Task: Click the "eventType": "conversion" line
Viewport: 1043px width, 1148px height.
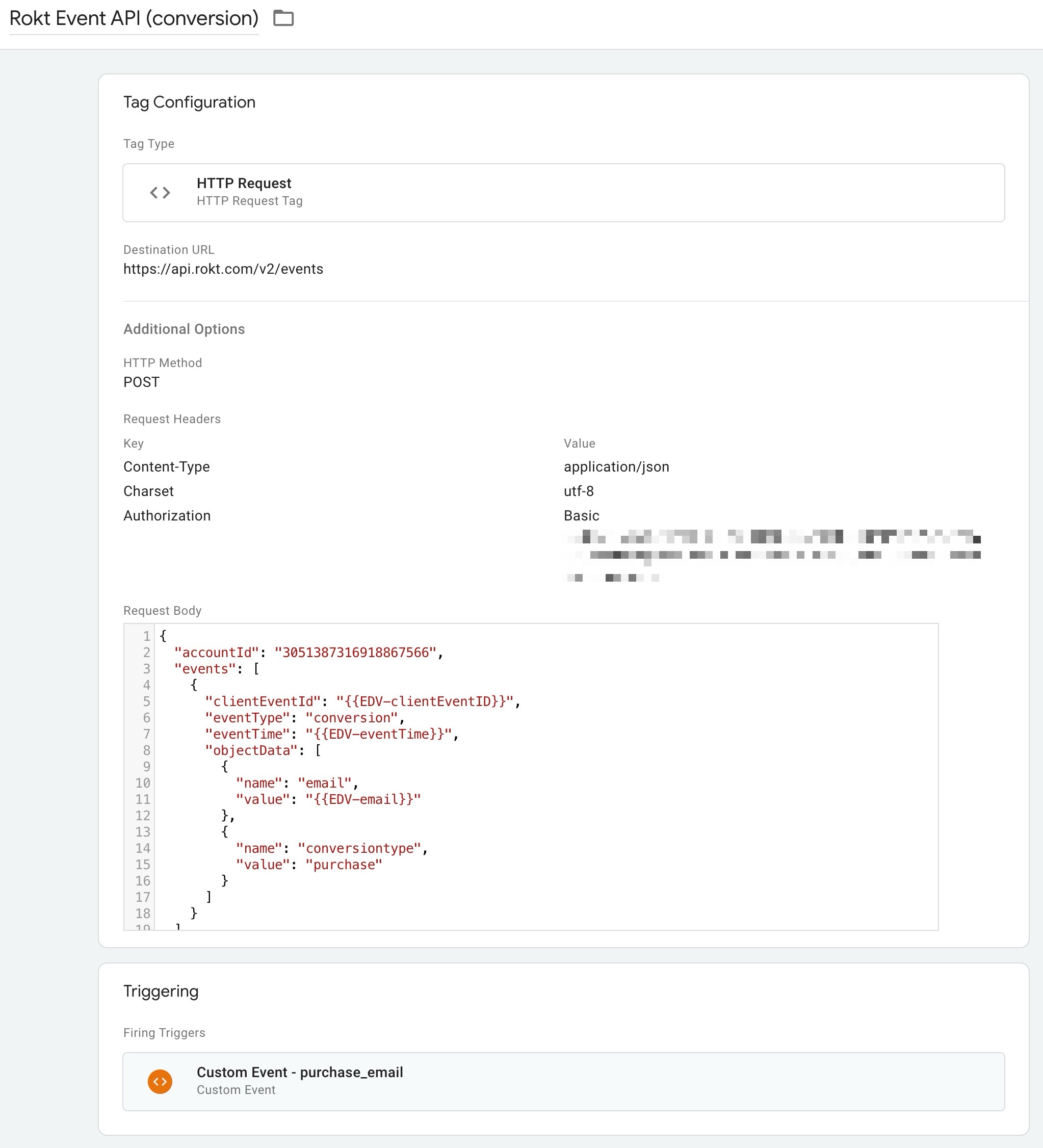Action: click(304, 718)
